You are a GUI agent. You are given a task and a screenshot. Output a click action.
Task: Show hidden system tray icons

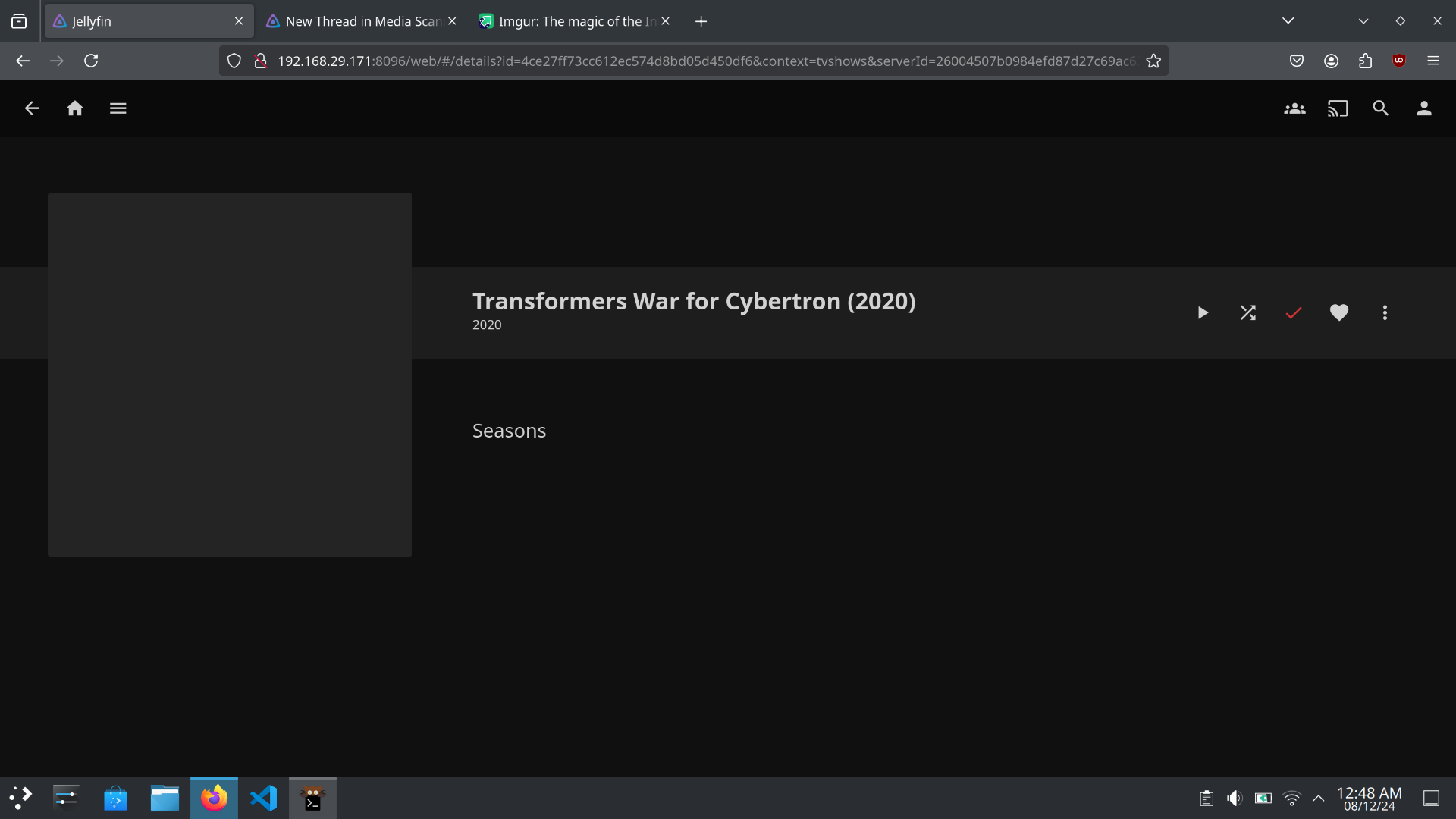[x=1319, y=798]
